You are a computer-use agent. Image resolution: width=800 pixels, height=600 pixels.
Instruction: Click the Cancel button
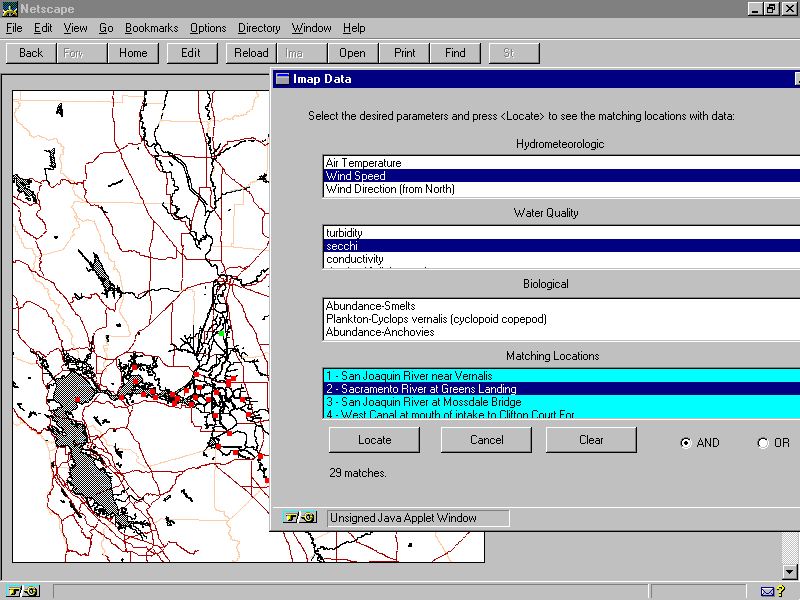tap(486, 440)
